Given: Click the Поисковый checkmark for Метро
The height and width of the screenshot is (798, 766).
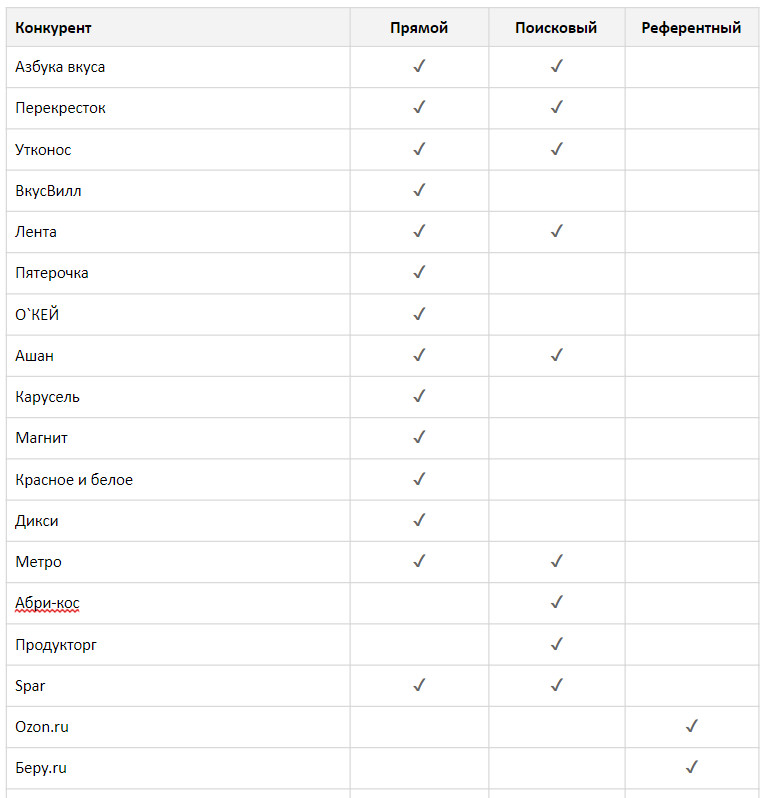Looking at the screenshot, I should point(557,562).
